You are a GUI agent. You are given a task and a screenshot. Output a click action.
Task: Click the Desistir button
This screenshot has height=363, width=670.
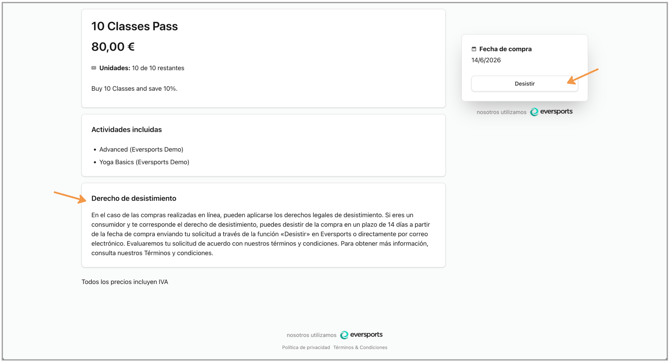(x=524, y=84)
